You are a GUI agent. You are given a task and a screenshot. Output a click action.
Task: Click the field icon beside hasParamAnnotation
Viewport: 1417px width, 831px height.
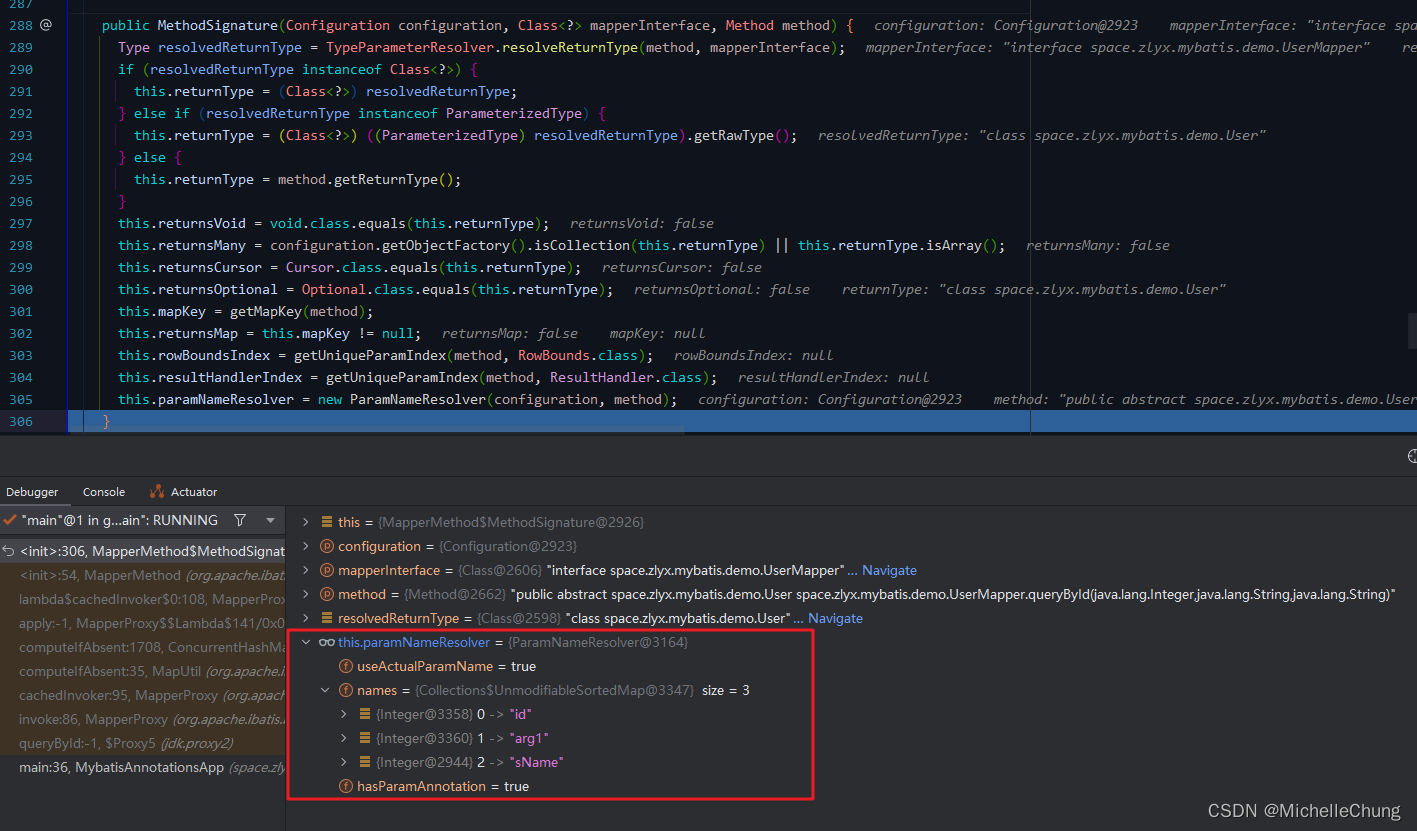346,786
